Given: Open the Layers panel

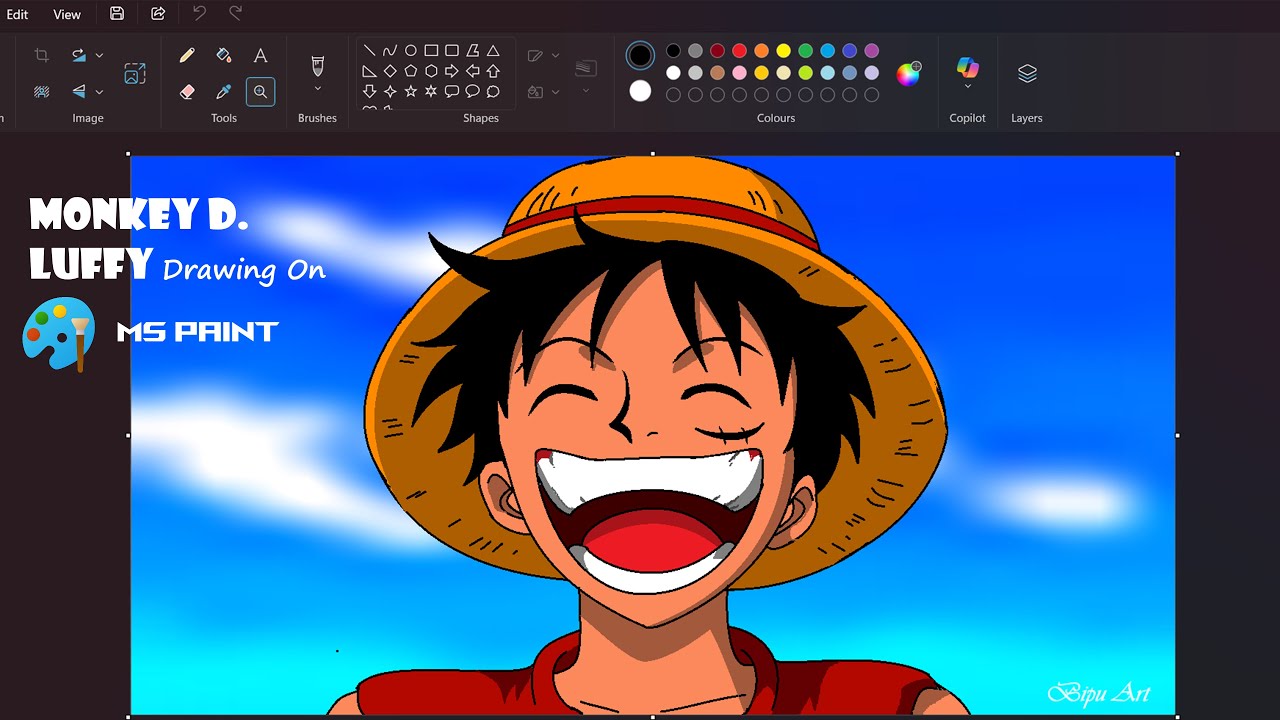Looking at the screenshot, I should [x=1027, y=74].
